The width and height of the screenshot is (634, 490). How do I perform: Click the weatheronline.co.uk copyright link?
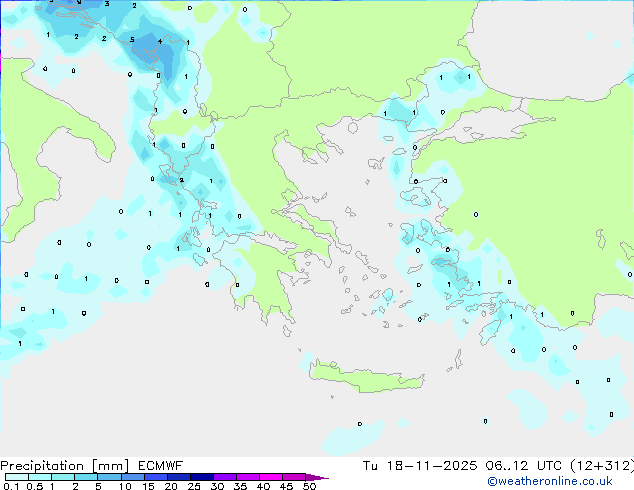[x=550, y=481]
